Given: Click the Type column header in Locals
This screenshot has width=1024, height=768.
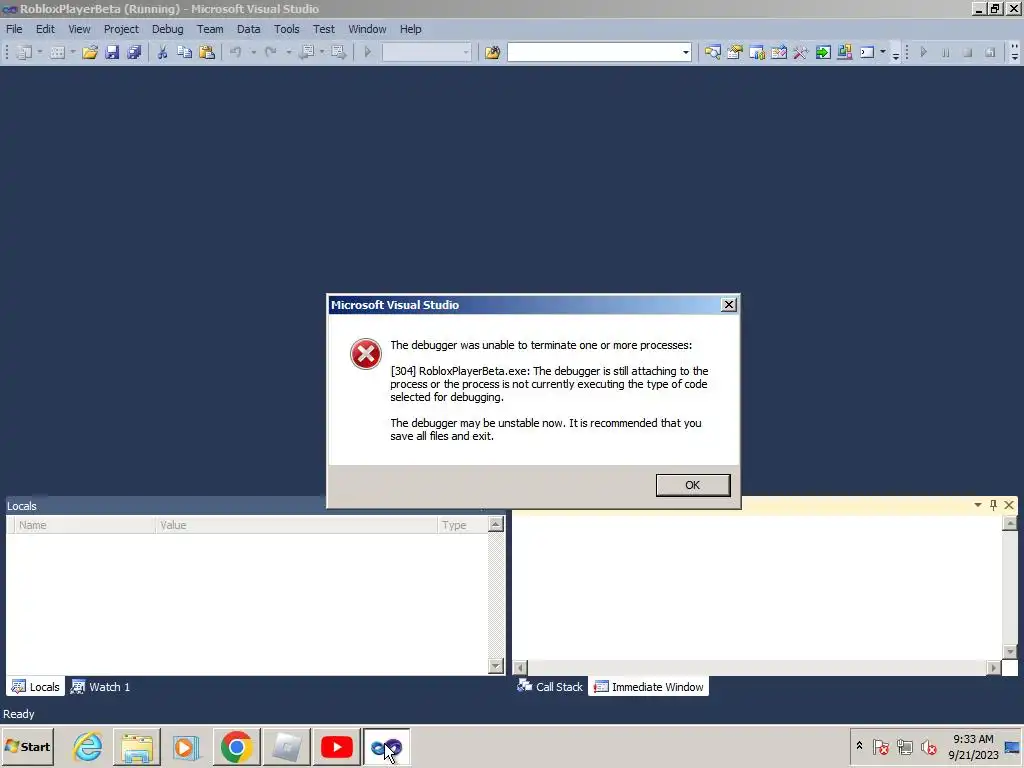Looking at the screenshot, I should click(x=462, y=525).
